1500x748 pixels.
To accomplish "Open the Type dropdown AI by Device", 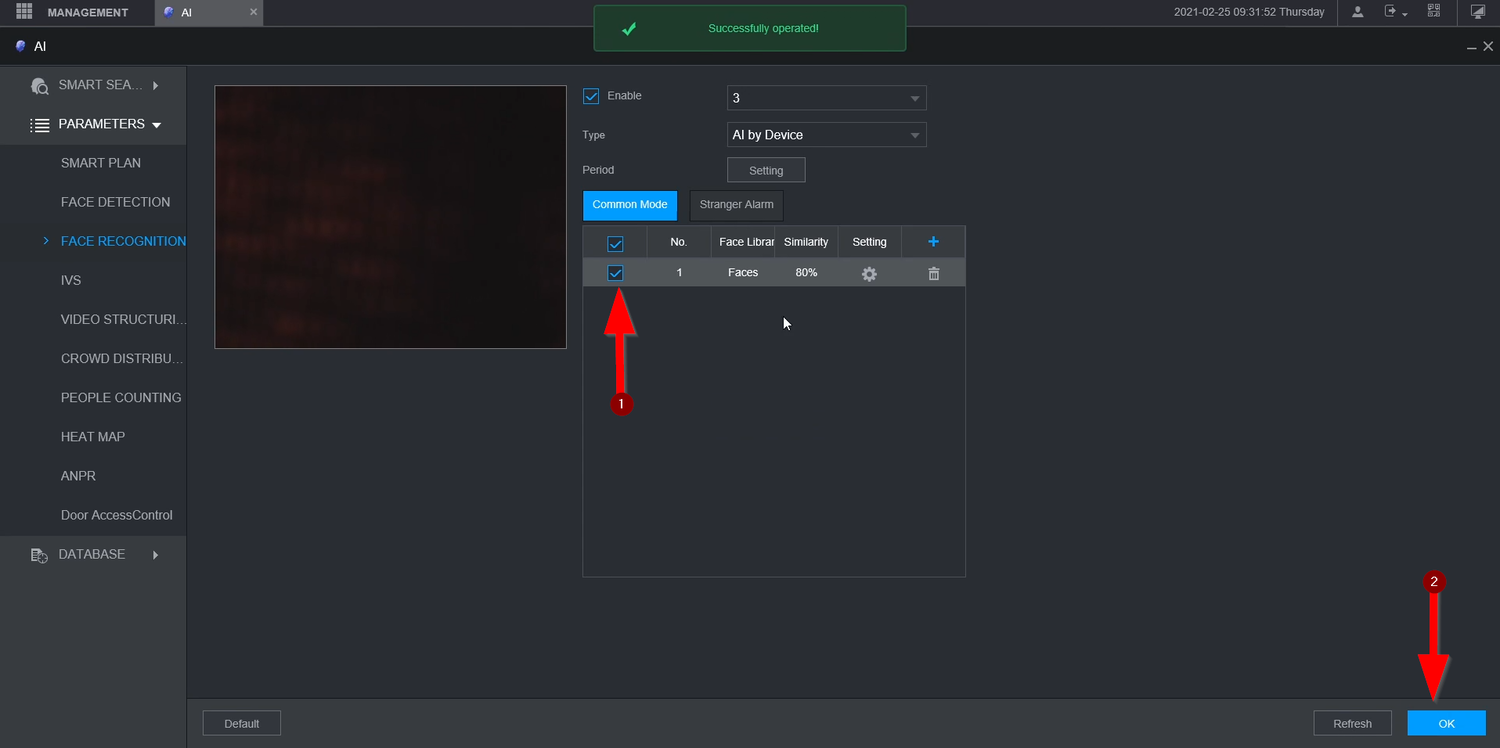I will [x=826, y=135].
